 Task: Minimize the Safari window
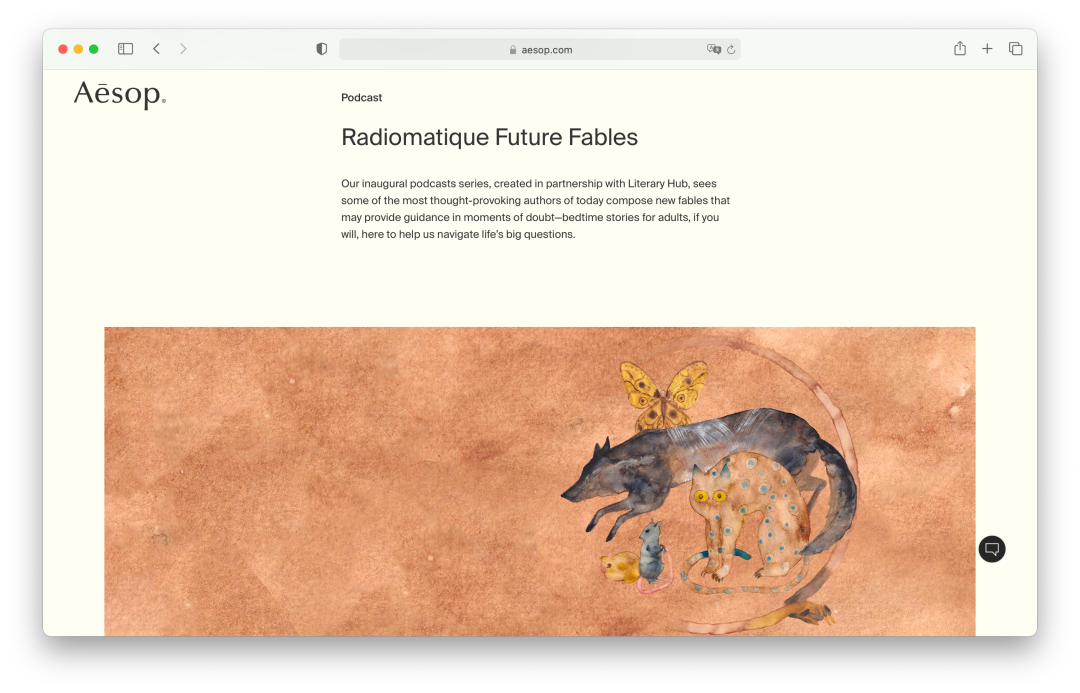pos(79,49)
